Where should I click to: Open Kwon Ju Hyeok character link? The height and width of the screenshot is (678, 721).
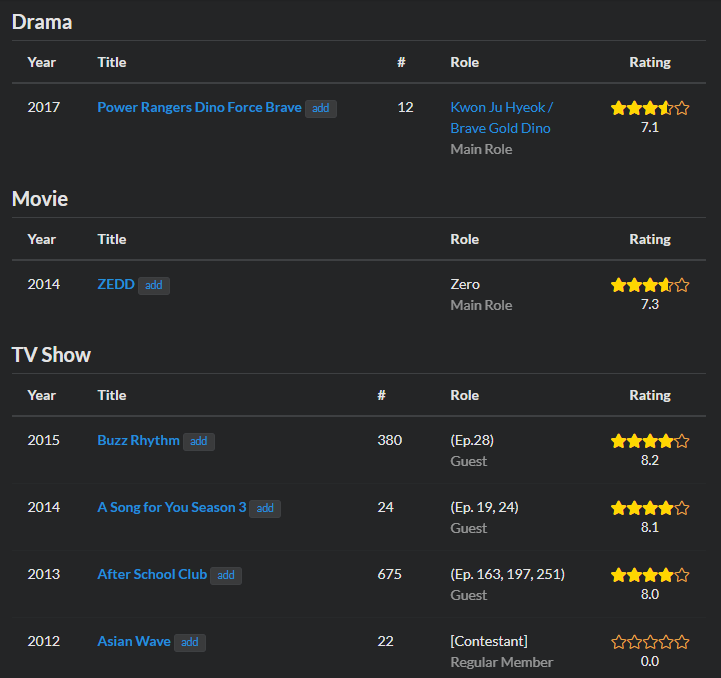(x=501, y=107)
